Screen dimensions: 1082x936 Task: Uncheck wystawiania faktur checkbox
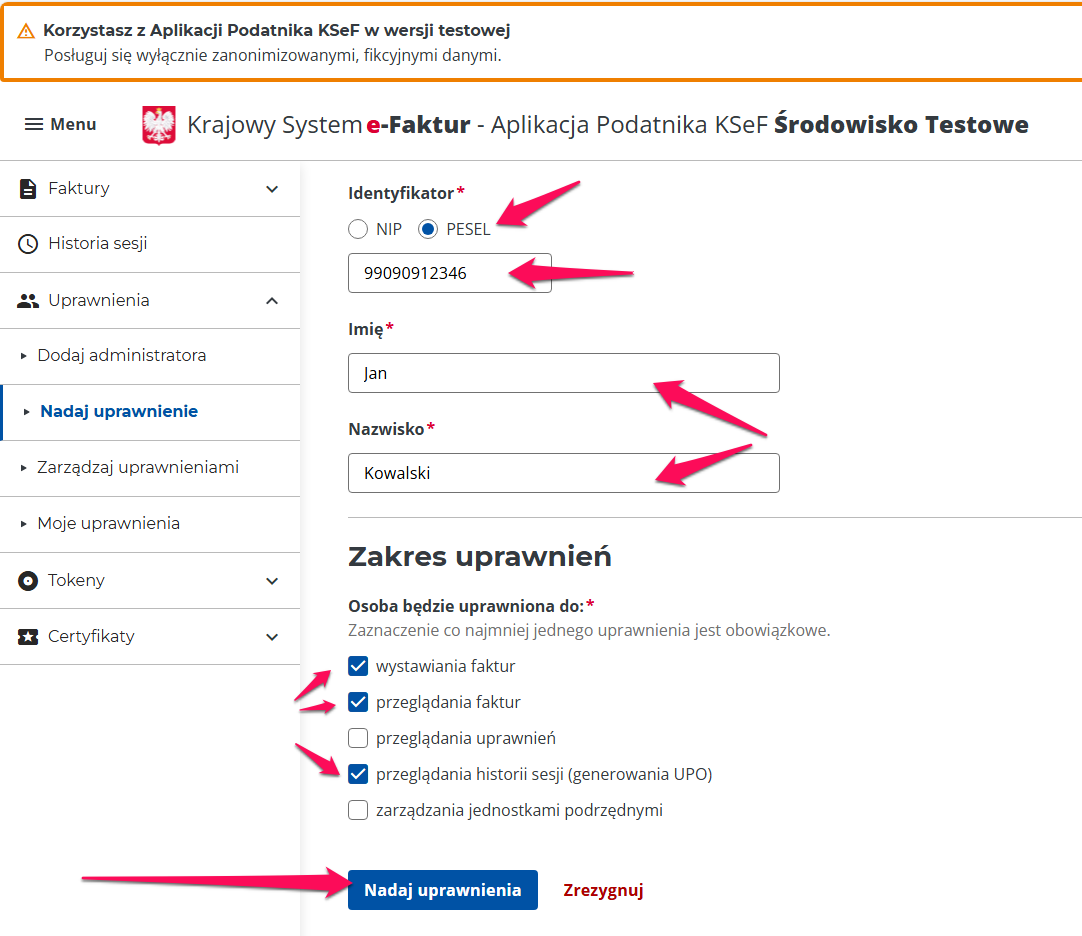click(358, 666)
